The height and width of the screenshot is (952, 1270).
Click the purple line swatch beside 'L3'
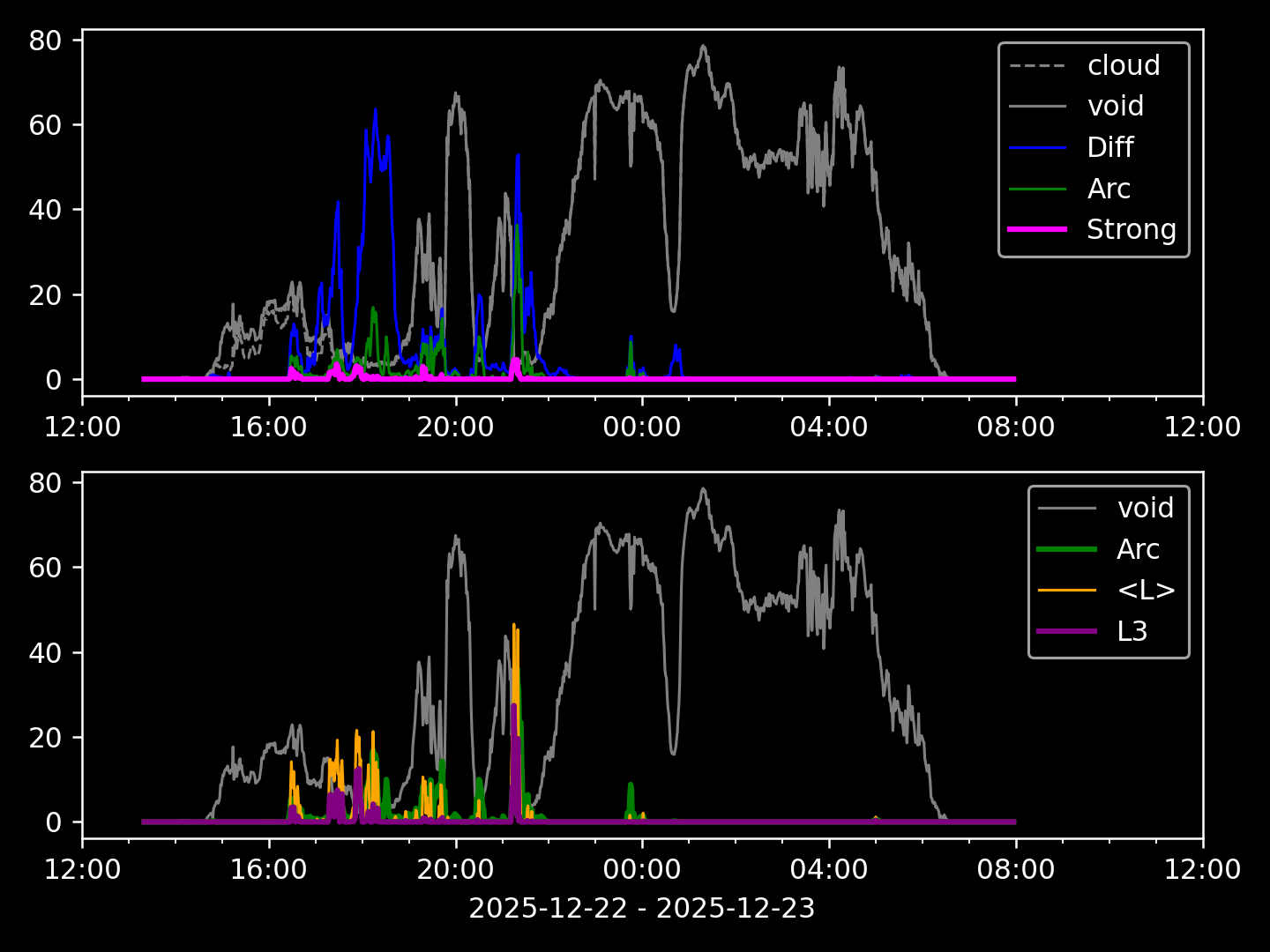click(1067, 631)
